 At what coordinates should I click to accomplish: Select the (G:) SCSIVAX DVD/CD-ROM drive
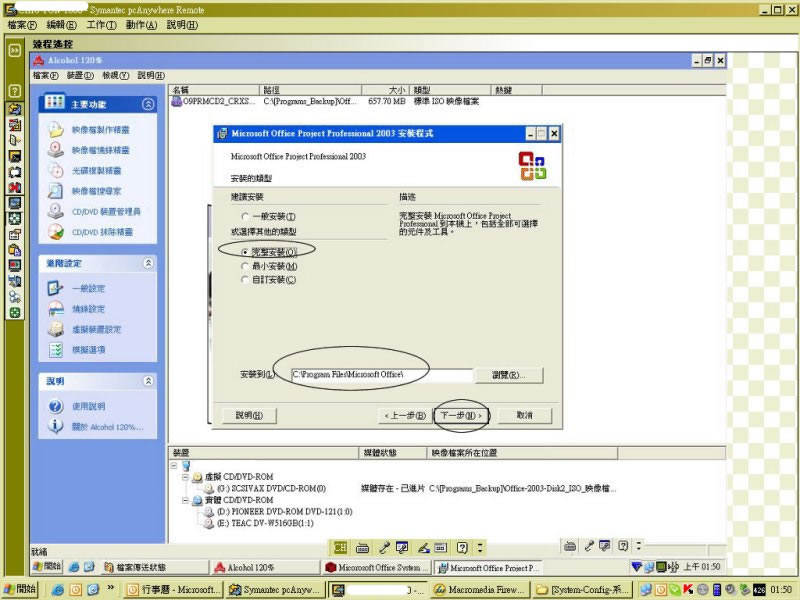(x=271, y=489)
